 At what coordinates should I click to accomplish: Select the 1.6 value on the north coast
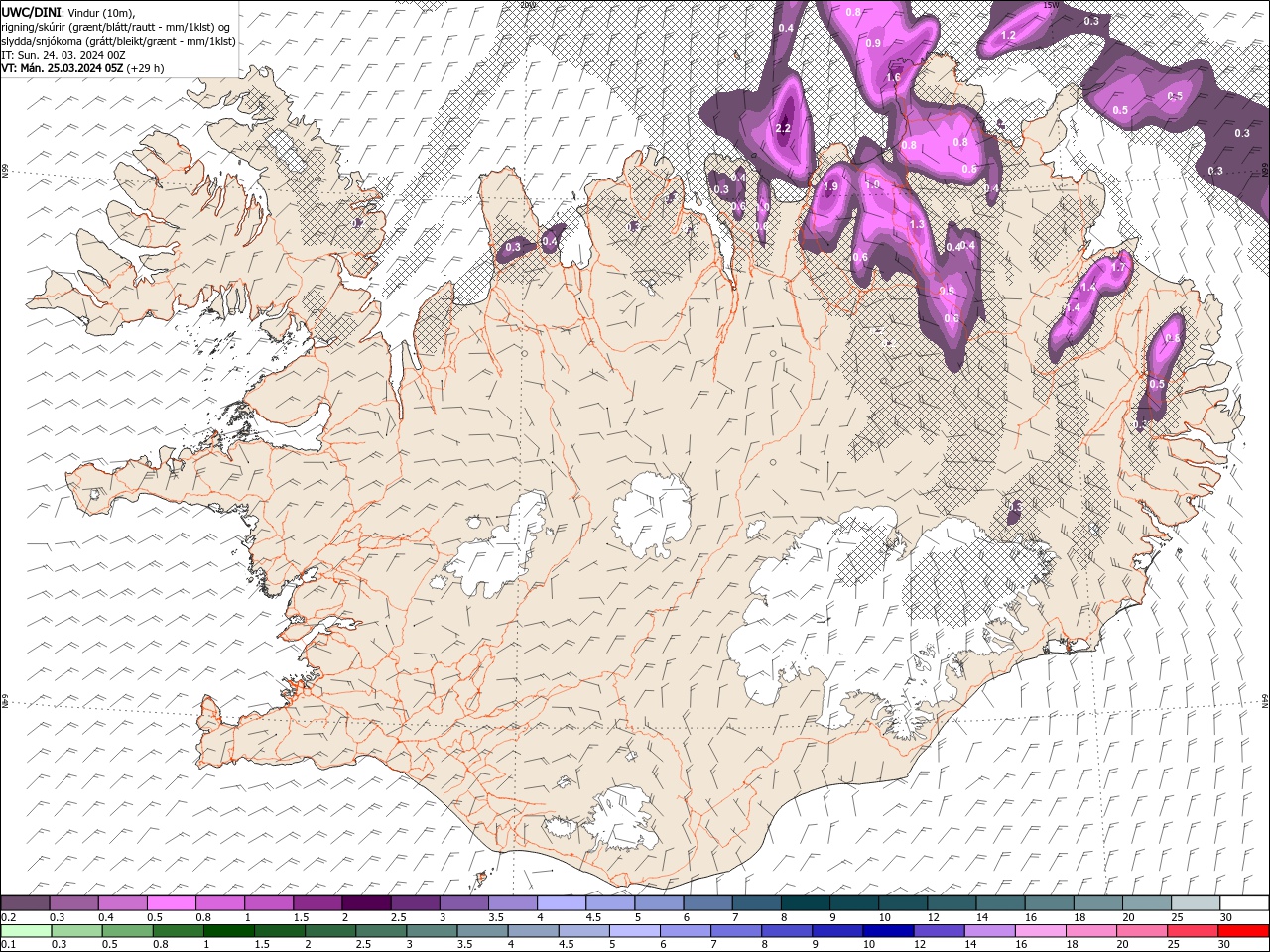(x=893, y=77)
